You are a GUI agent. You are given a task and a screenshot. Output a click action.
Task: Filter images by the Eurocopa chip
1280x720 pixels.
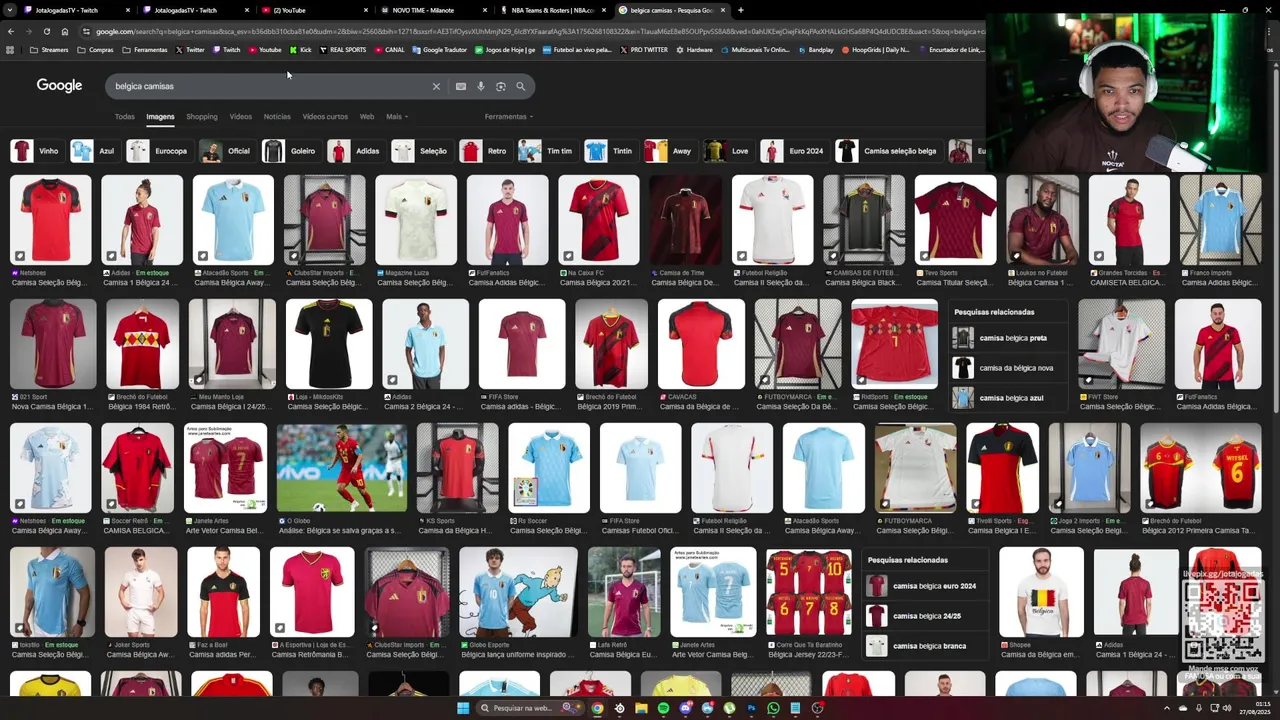click(158, 151)
